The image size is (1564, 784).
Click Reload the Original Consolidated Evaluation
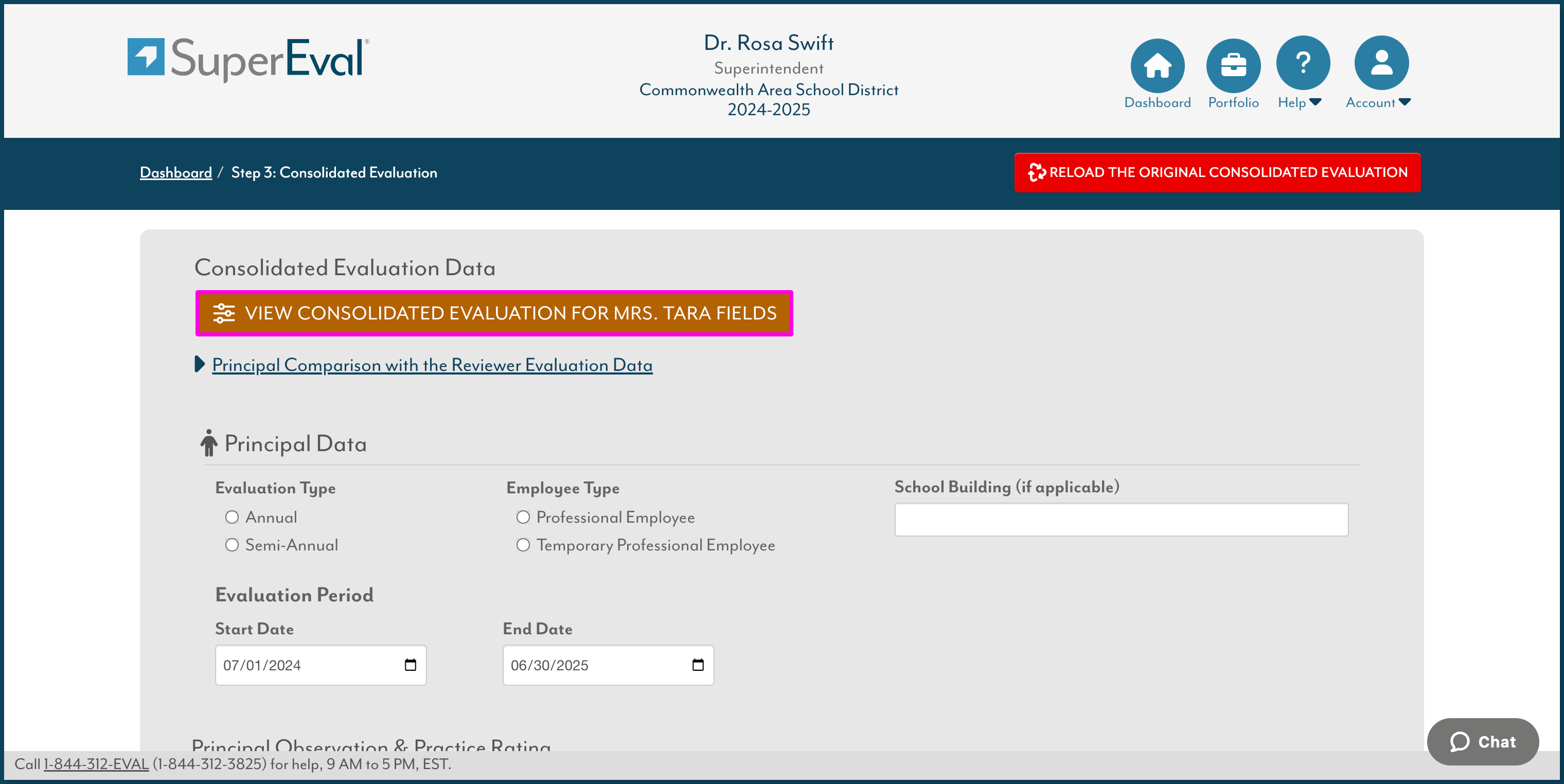(x=1217, y=172)
